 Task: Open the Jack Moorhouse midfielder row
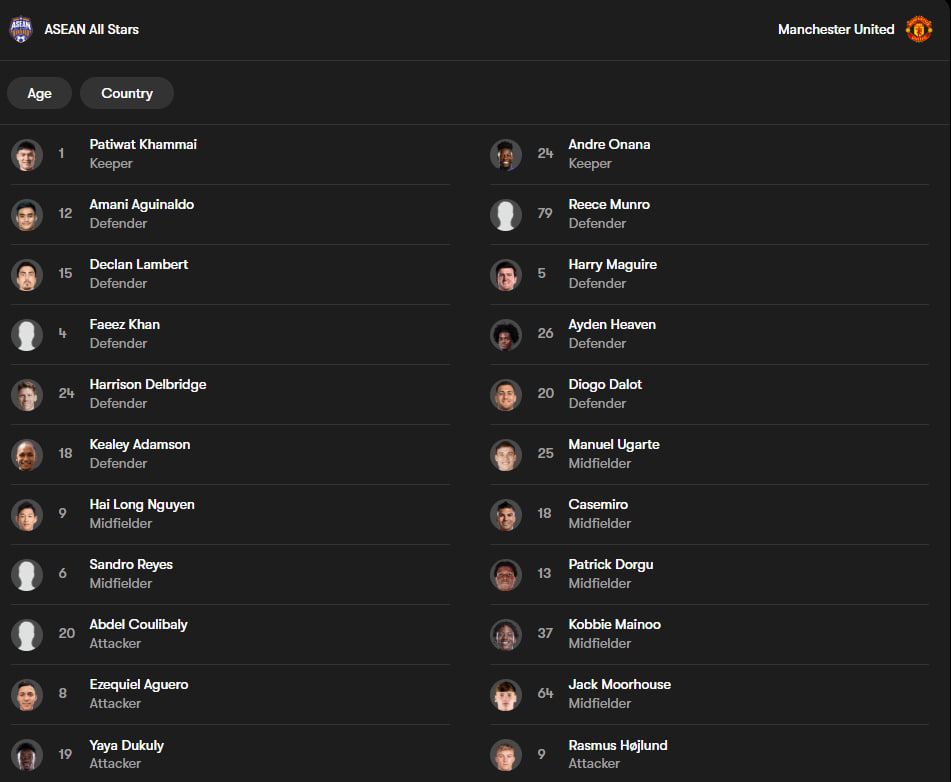[709, 695]
